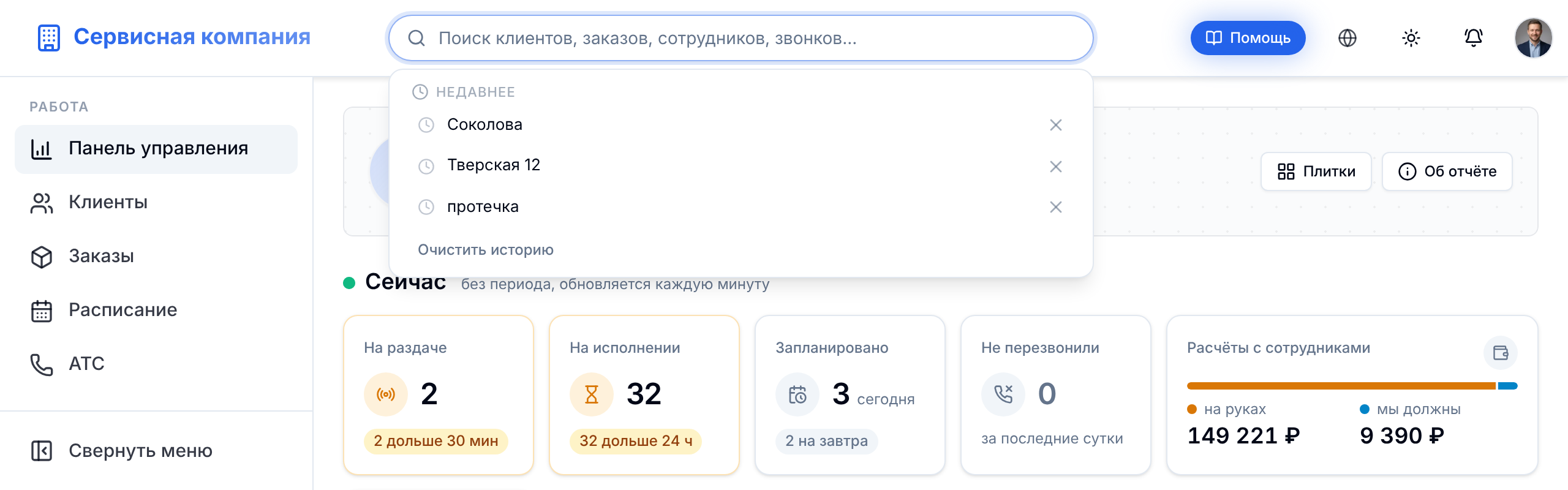
Task: Open the language globe icon
Action: tap(1347, 38)
